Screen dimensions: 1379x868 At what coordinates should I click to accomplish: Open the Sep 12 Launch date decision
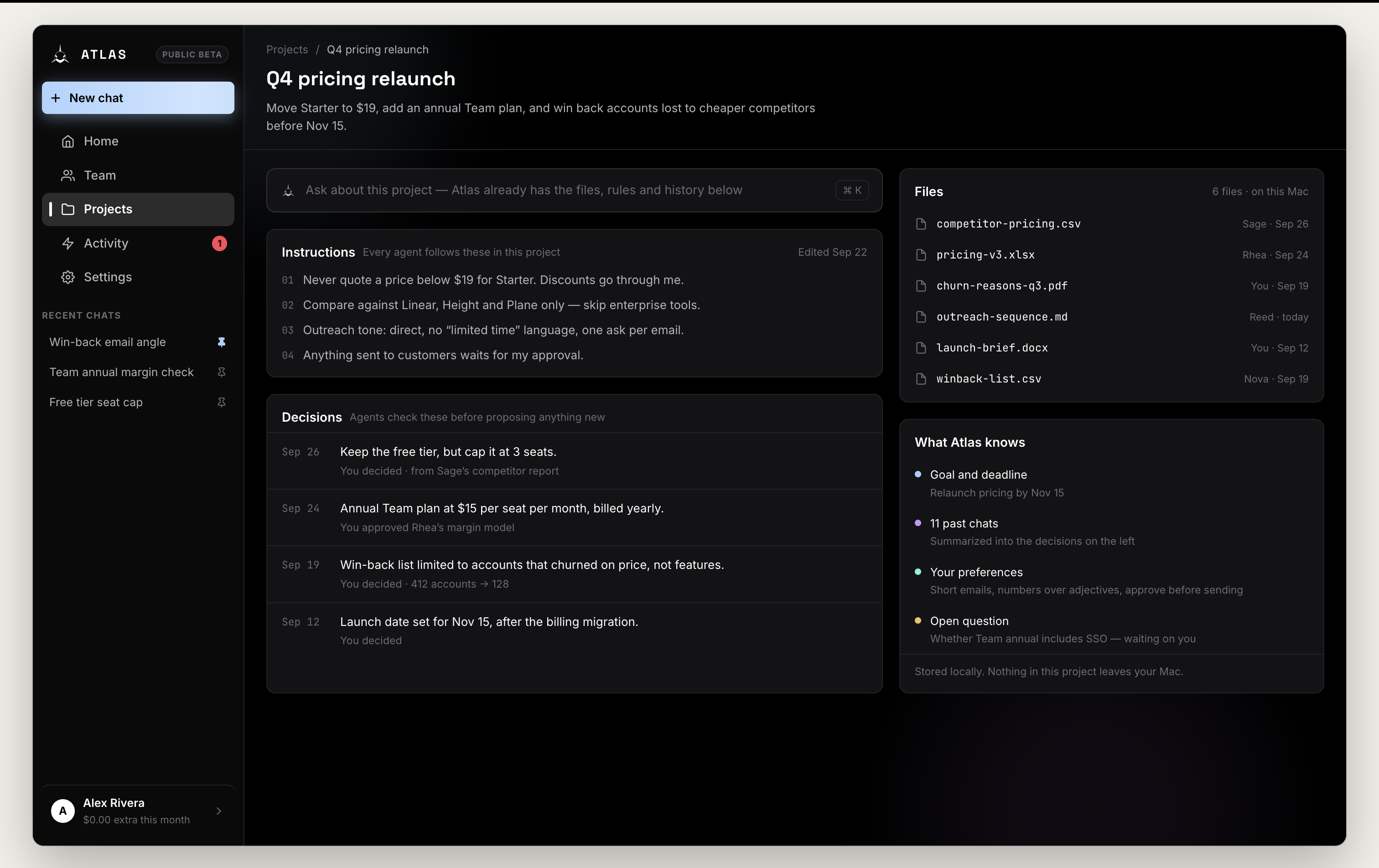(574, 631)
